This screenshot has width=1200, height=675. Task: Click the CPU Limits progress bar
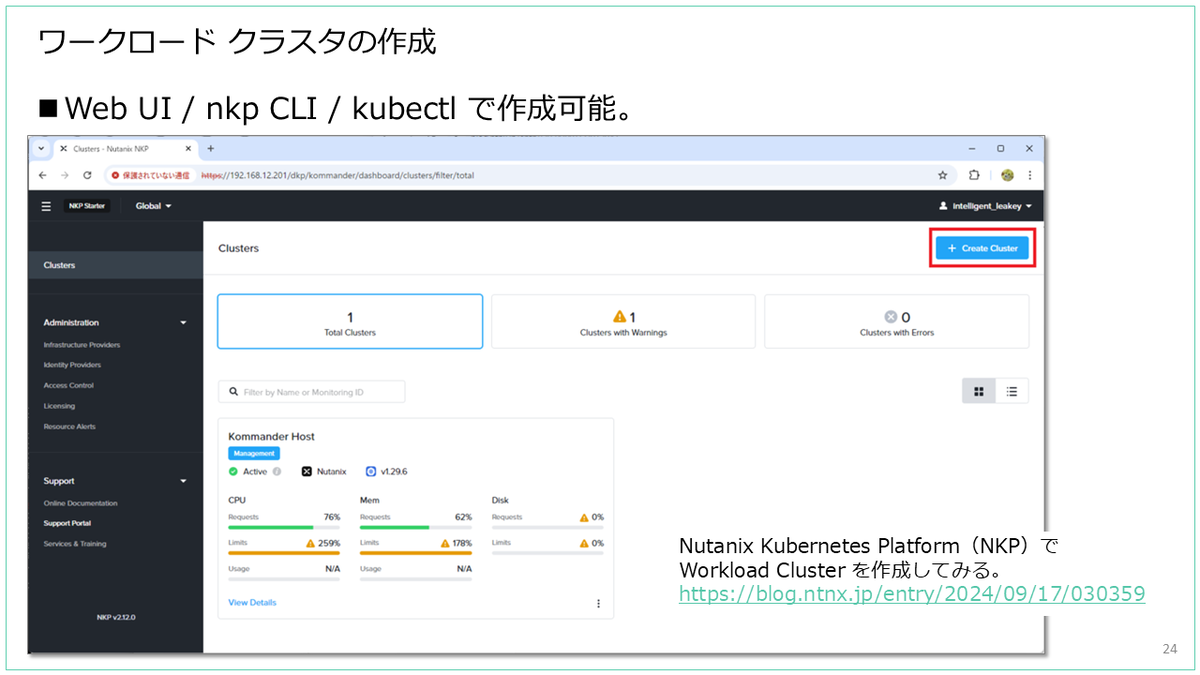284,553
